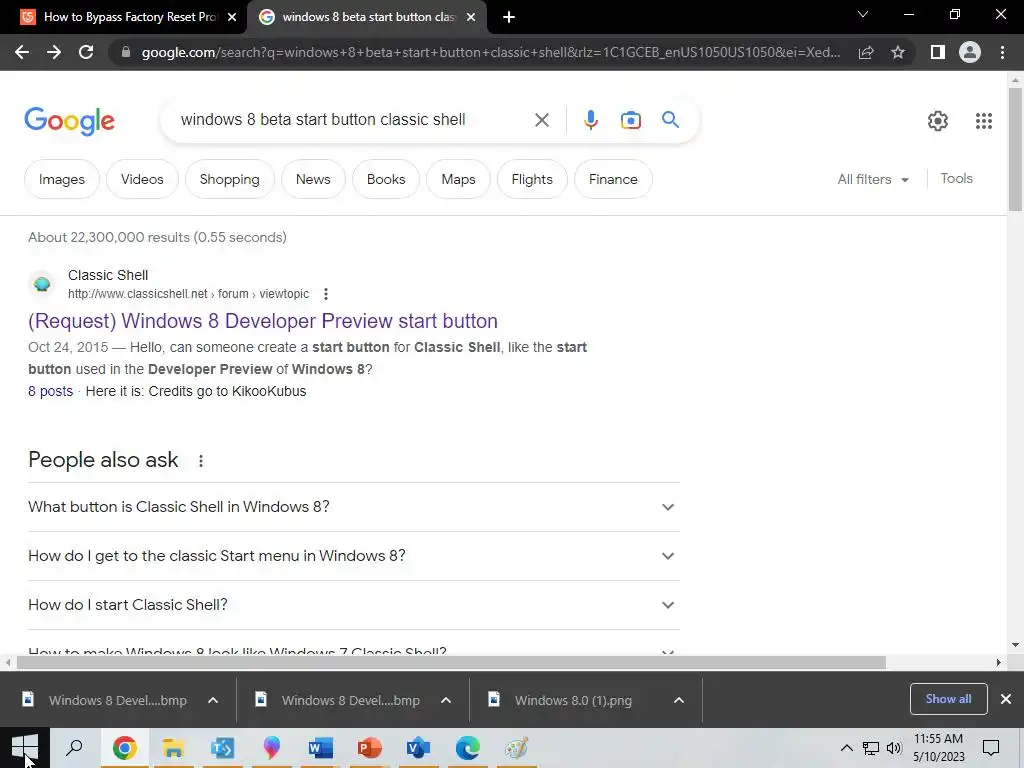The image size is (1024, 768).
Task: Select the windows 8 beta start button tab
Action: click(x=366, y=18)
